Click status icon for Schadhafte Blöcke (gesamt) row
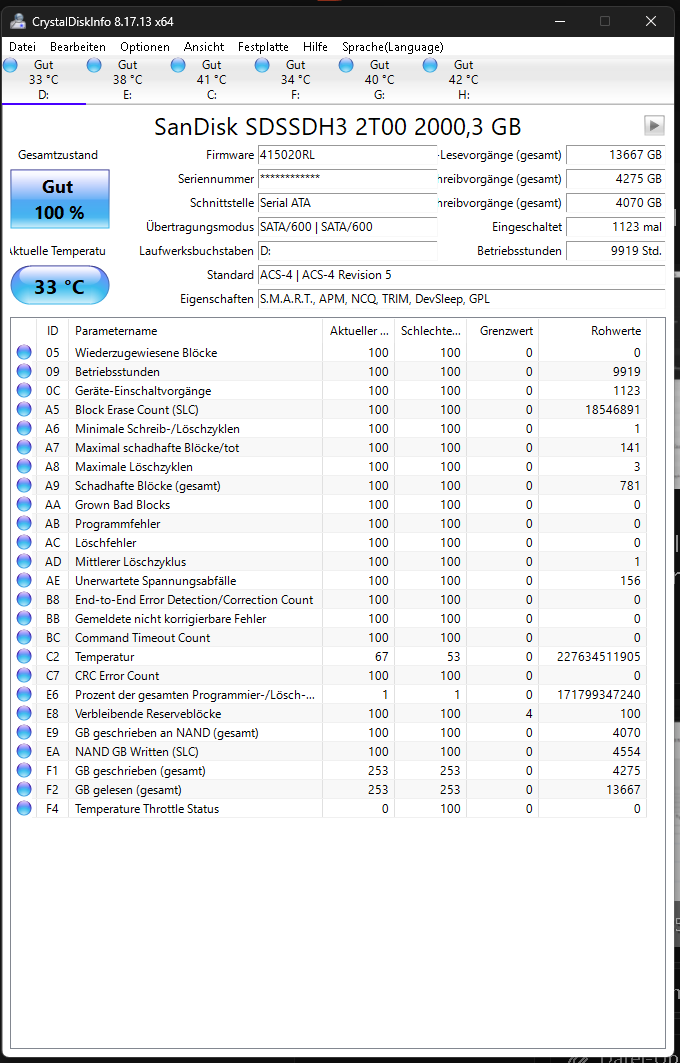 coord(24,485)
